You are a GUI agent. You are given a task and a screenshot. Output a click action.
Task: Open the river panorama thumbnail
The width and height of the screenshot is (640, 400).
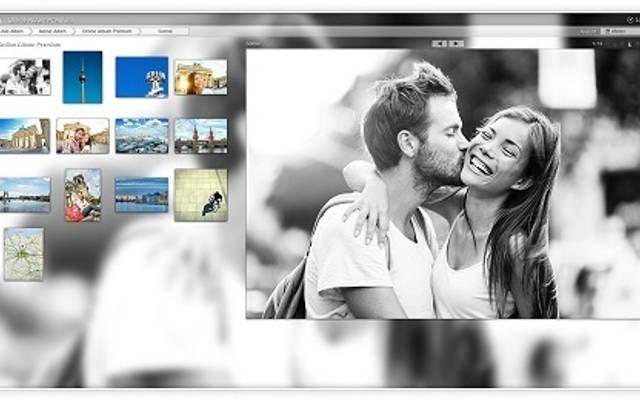(x=25, y=194)
